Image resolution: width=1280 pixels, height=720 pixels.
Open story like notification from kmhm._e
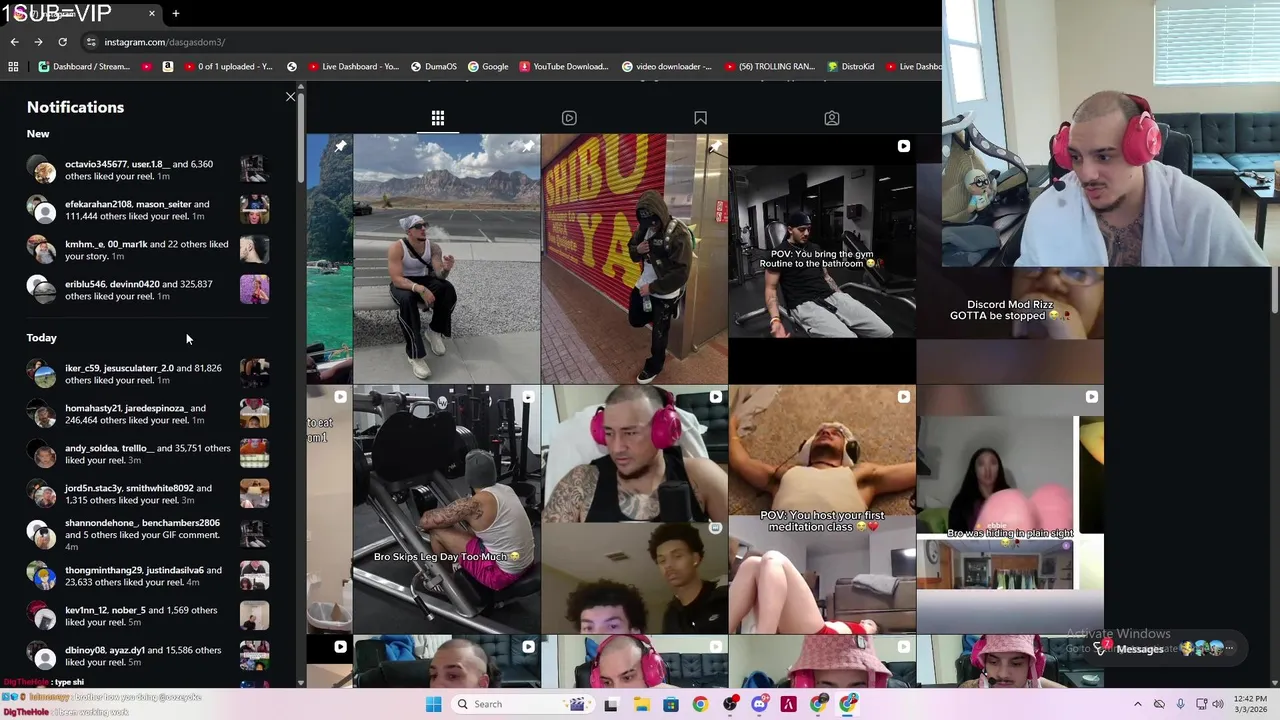click(148, 250)
